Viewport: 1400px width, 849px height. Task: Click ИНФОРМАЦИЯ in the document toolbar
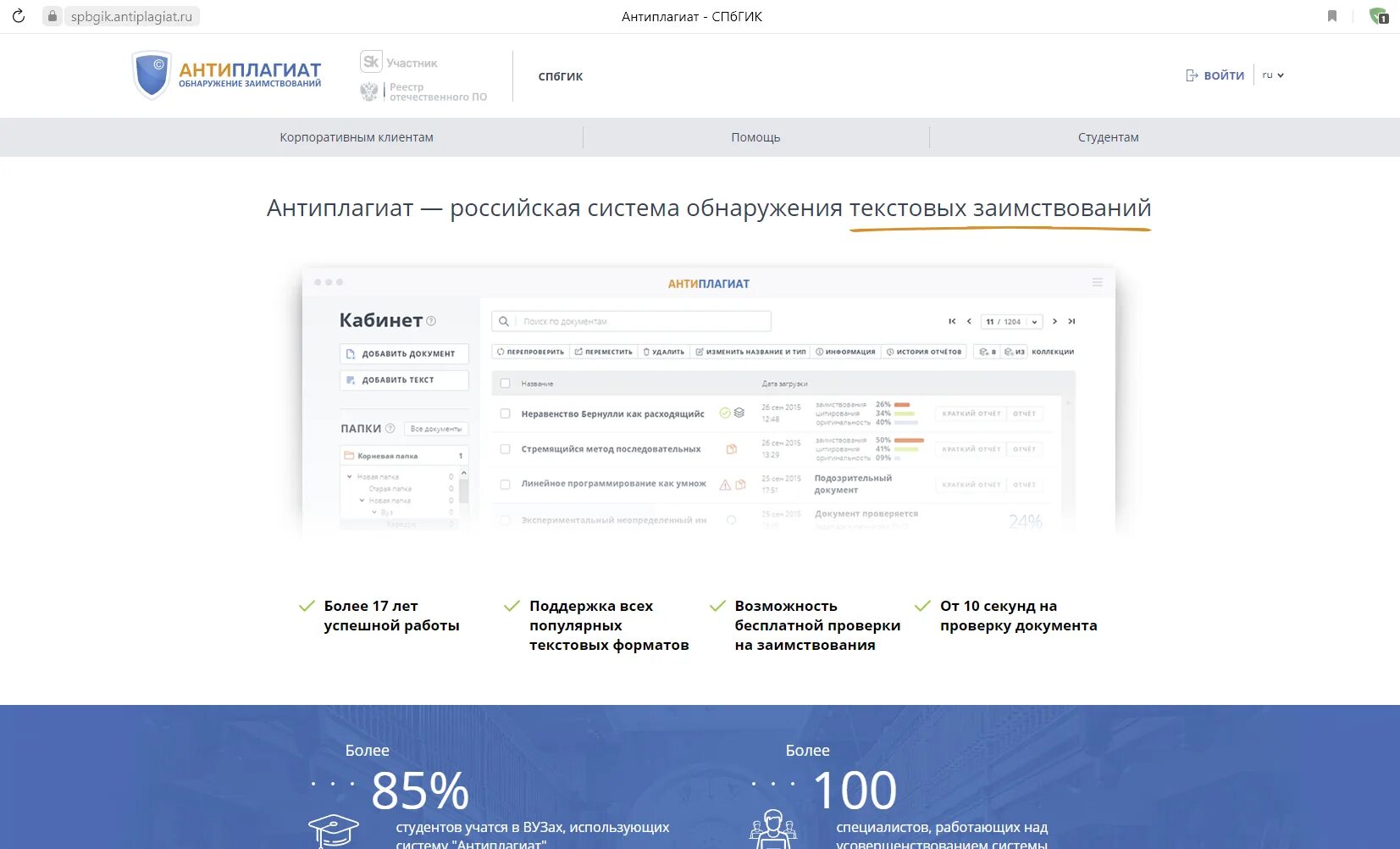click(845, 352)
